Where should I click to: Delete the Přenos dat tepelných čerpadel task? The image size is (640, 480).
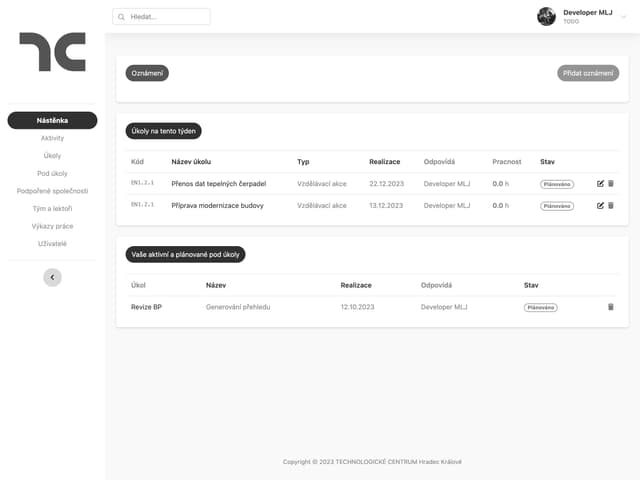pos(611,184)
